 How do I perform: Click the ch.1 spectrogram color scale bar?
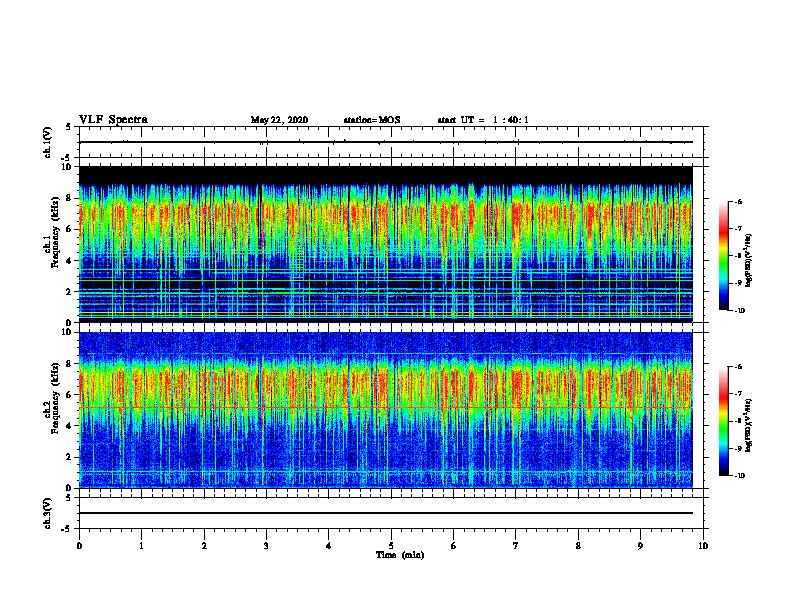click(724, 256)
